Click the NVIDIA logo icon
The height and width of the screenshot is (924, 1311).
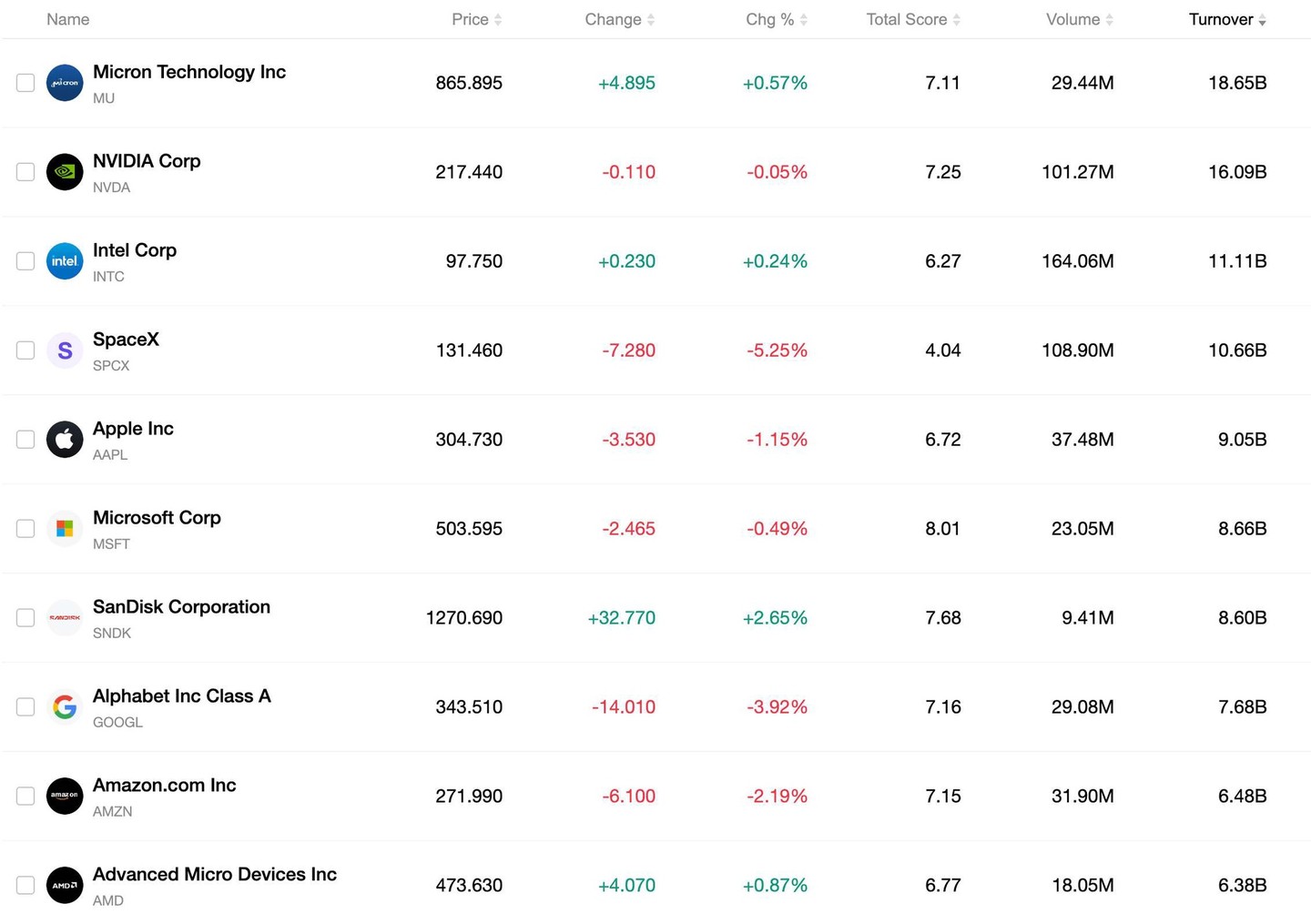coord(65,172)
